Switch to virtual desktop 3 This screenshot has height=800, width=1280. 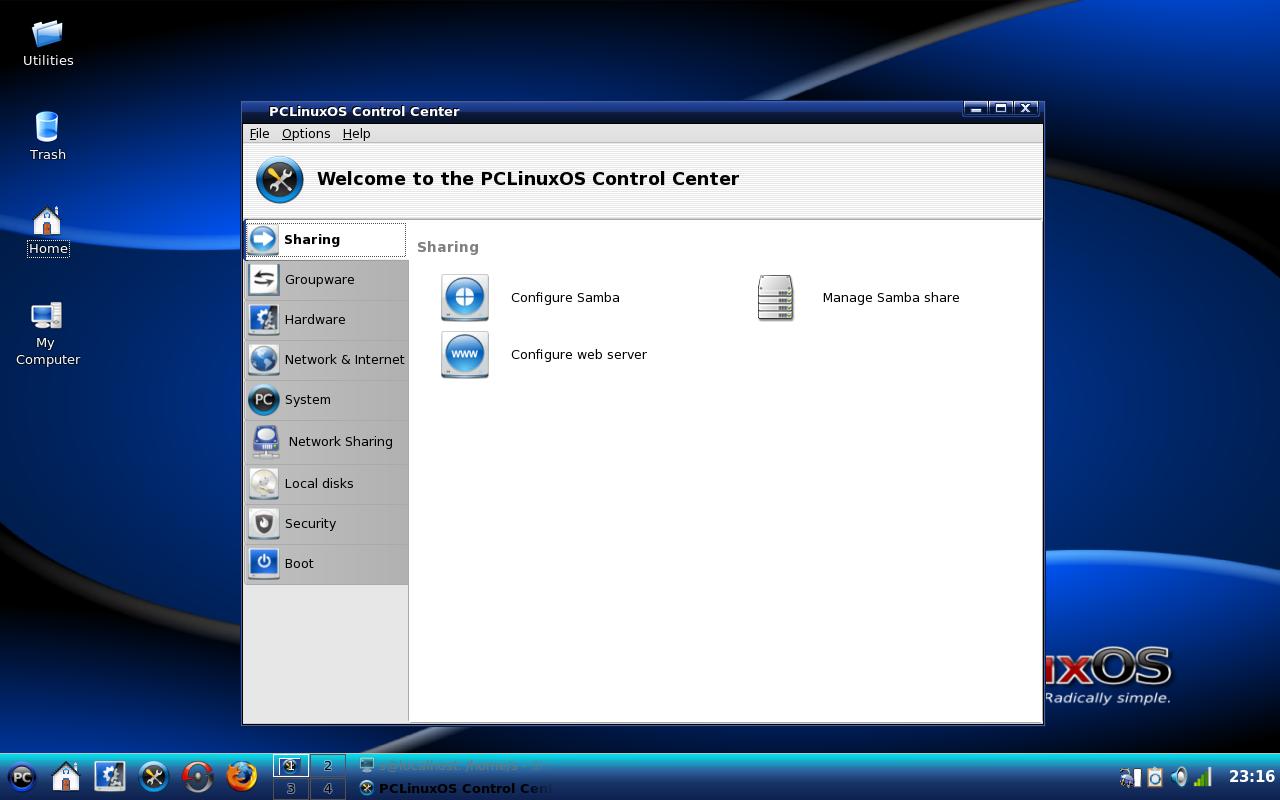(x=291, y=788)
